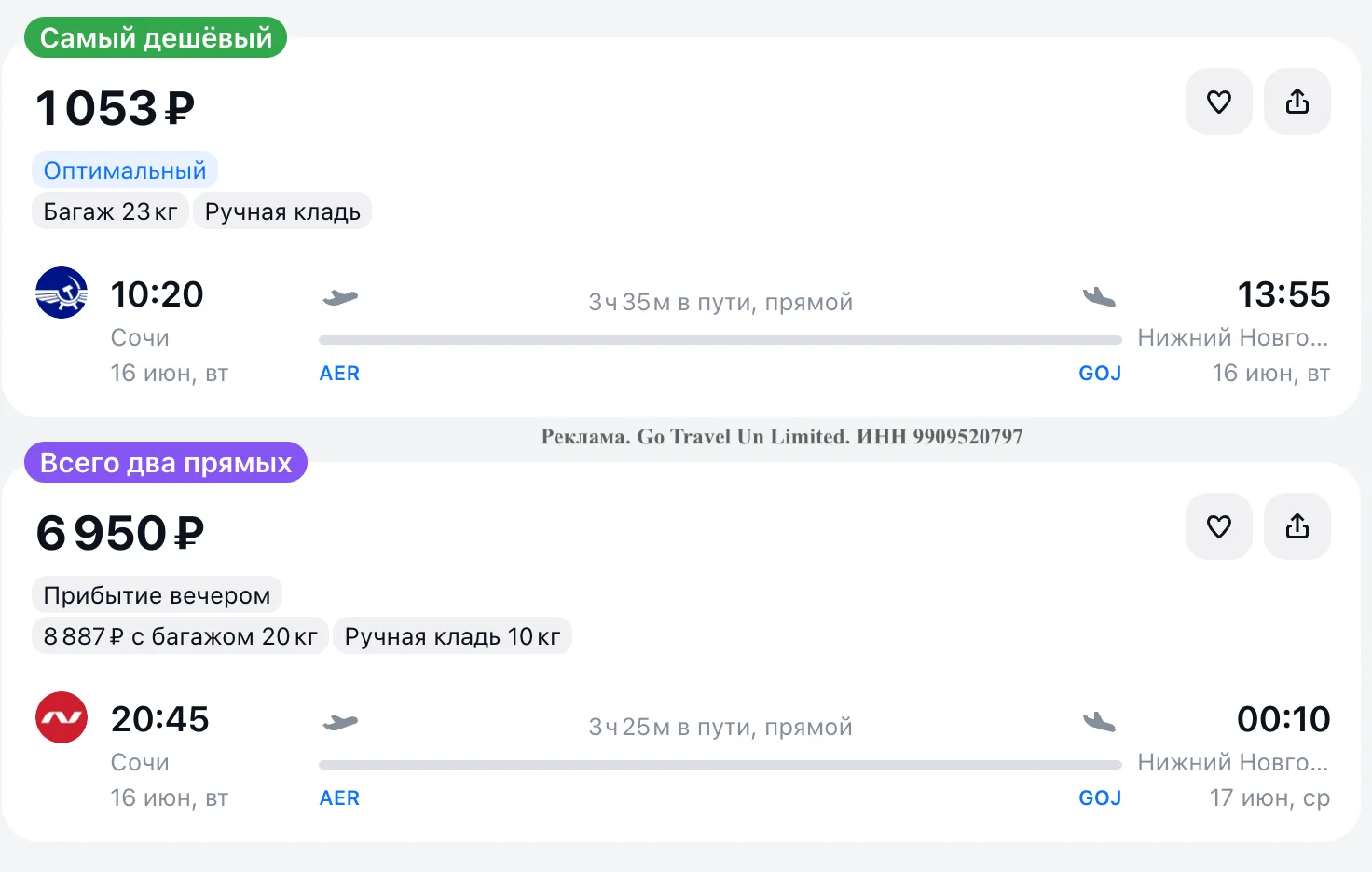The width and height of the screenshot is (1372, 872).
Task: Favorite the 6950 ₽ flight with heart icon
Action: (1218, 526)
